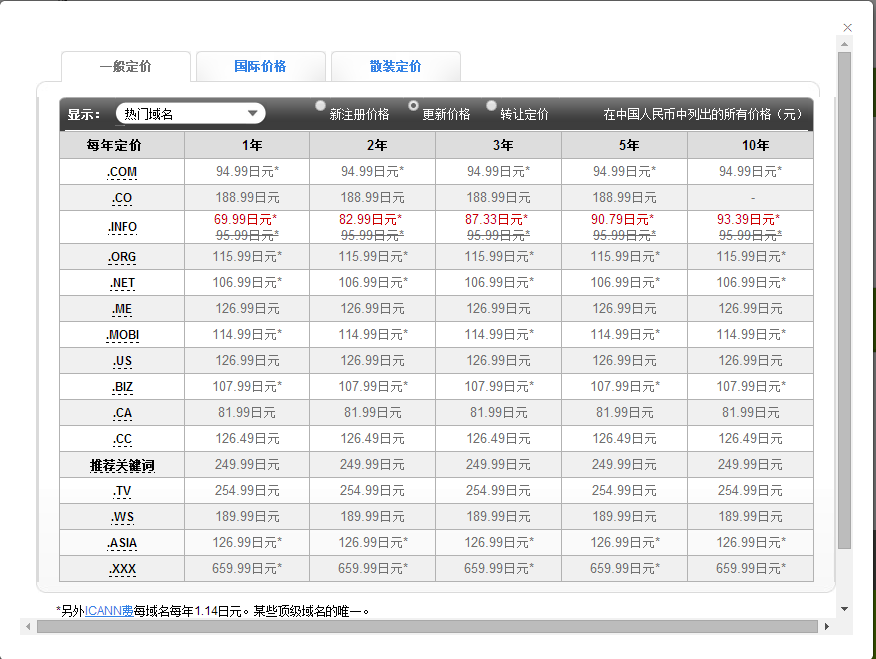Click the .COM domain link
This screenshot has width=876, height=659.
pos(122,172)
